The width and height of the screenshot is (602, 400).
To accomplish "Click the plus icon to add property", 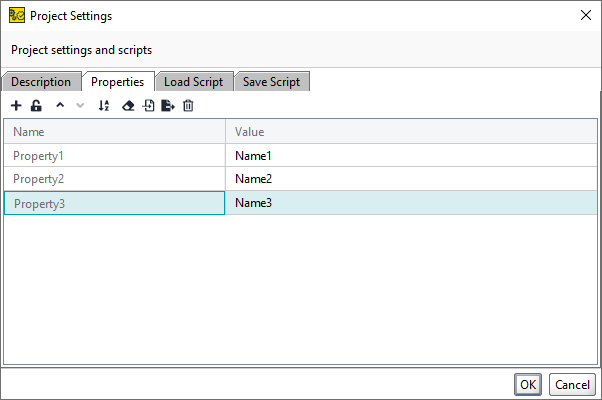I will pyautogui.click(x=16, y=106).
